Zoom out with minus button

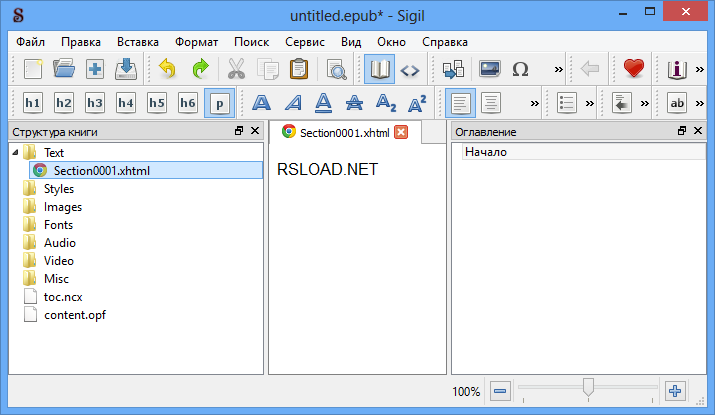(500, 391)
